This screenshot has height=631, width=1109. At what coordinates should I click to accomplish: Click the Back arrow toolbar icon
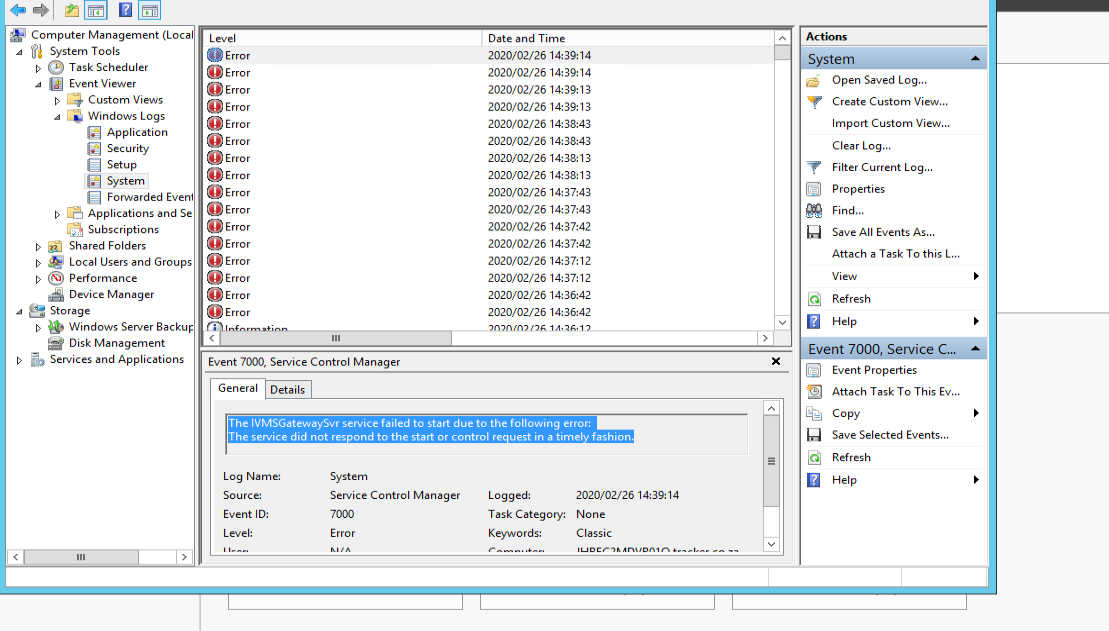coord(18,10)
